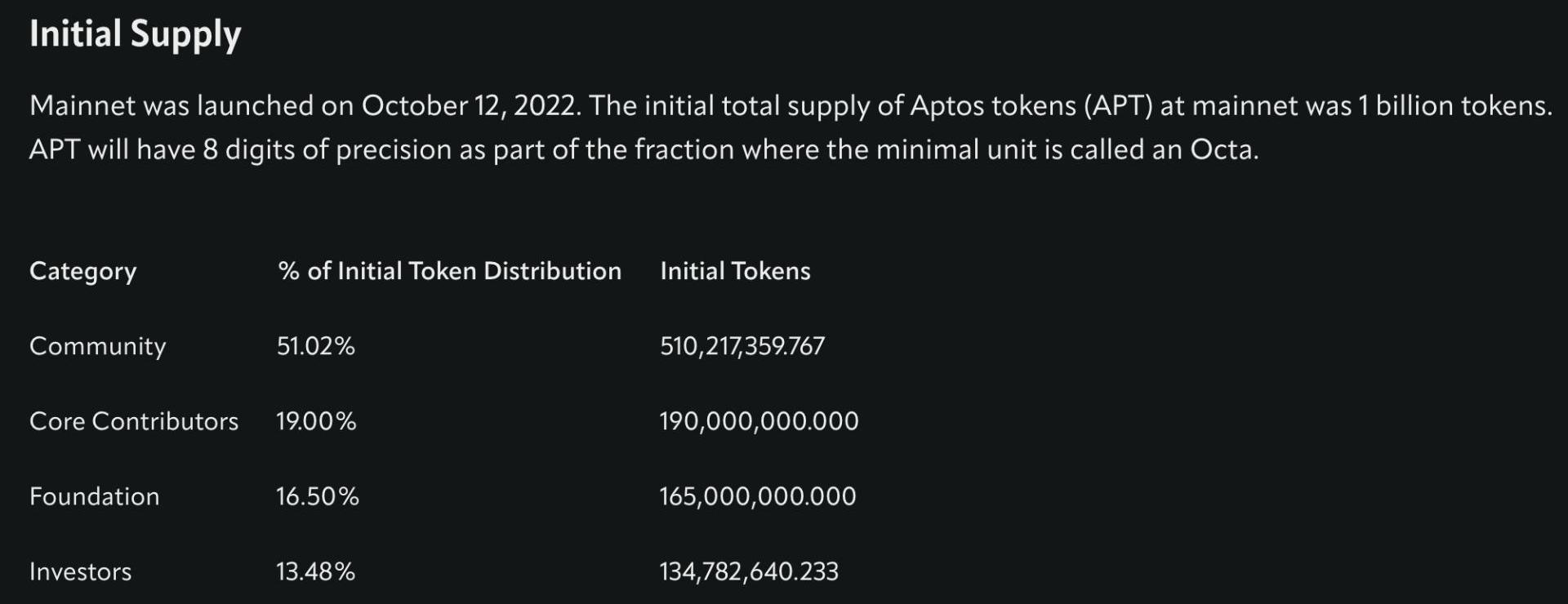Click the 190,000,000.000 token amount
This screenshot has width=1568, height=604.
click(759, 422)
